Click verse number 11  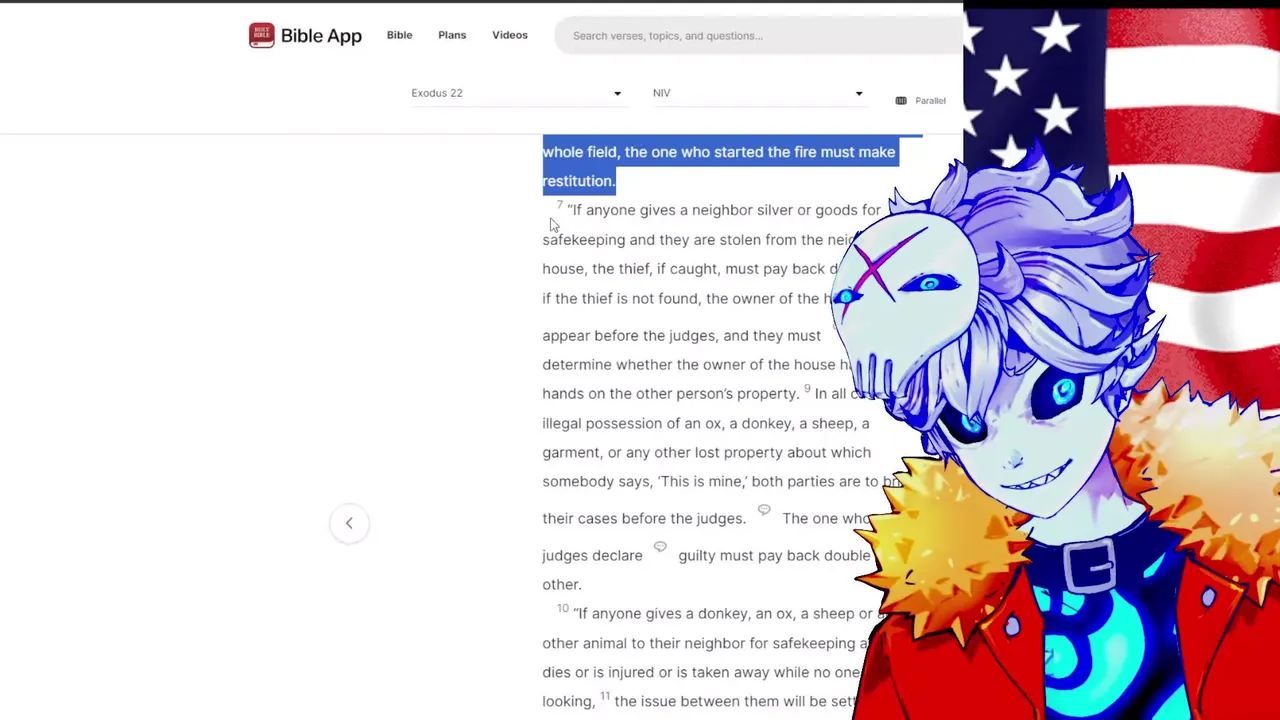coord(604,696)
